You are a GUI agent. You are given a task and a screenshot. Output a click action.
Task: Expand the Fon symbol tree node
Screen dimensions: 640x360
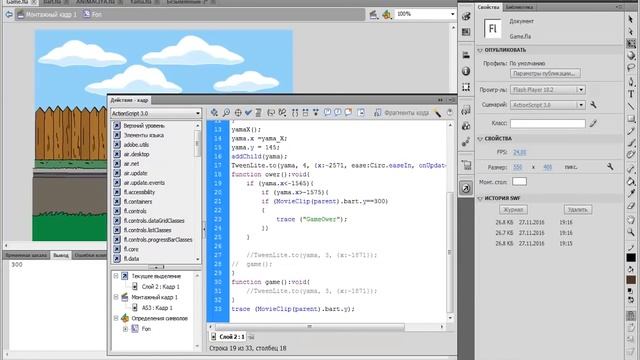pyautogui.click(x=126, y=329)
